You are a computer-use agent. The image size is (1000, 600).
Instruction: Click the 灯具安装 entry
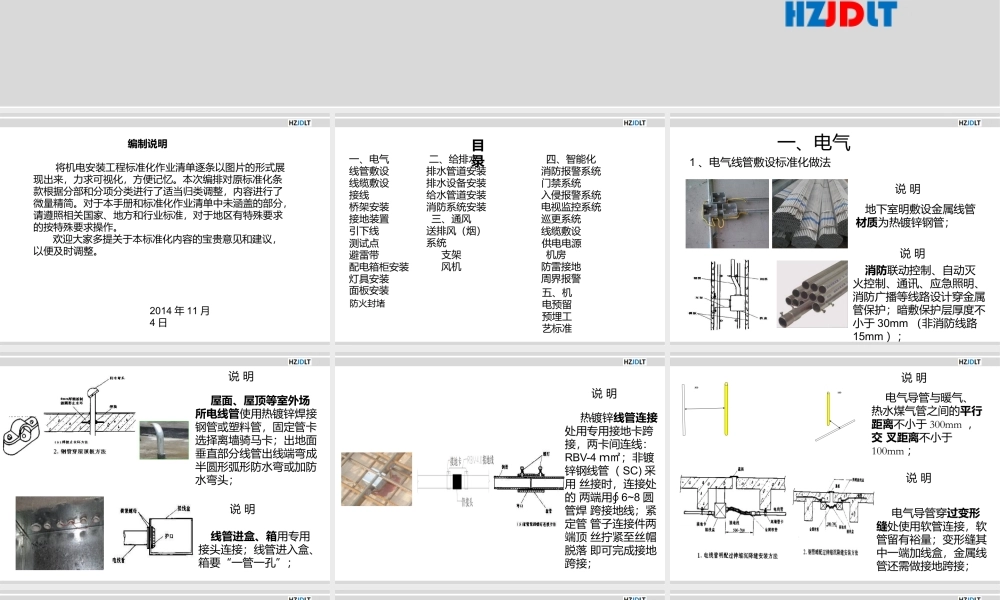click(369, 279)
